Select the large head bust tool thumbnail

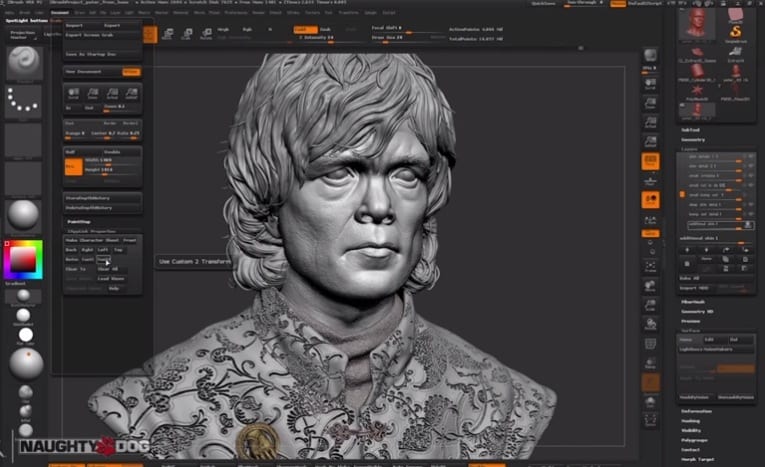(696, 23)
